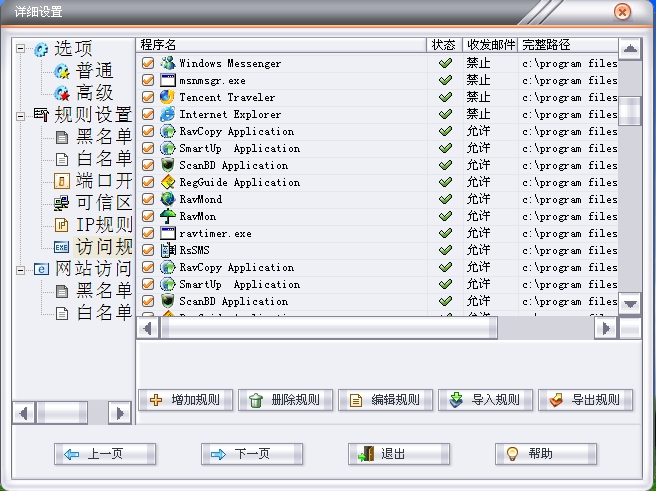The image size is (656, 491).
Task: Disable the RavMon rule checkbox
Action: pyautogui.click(x=148, y=216)
